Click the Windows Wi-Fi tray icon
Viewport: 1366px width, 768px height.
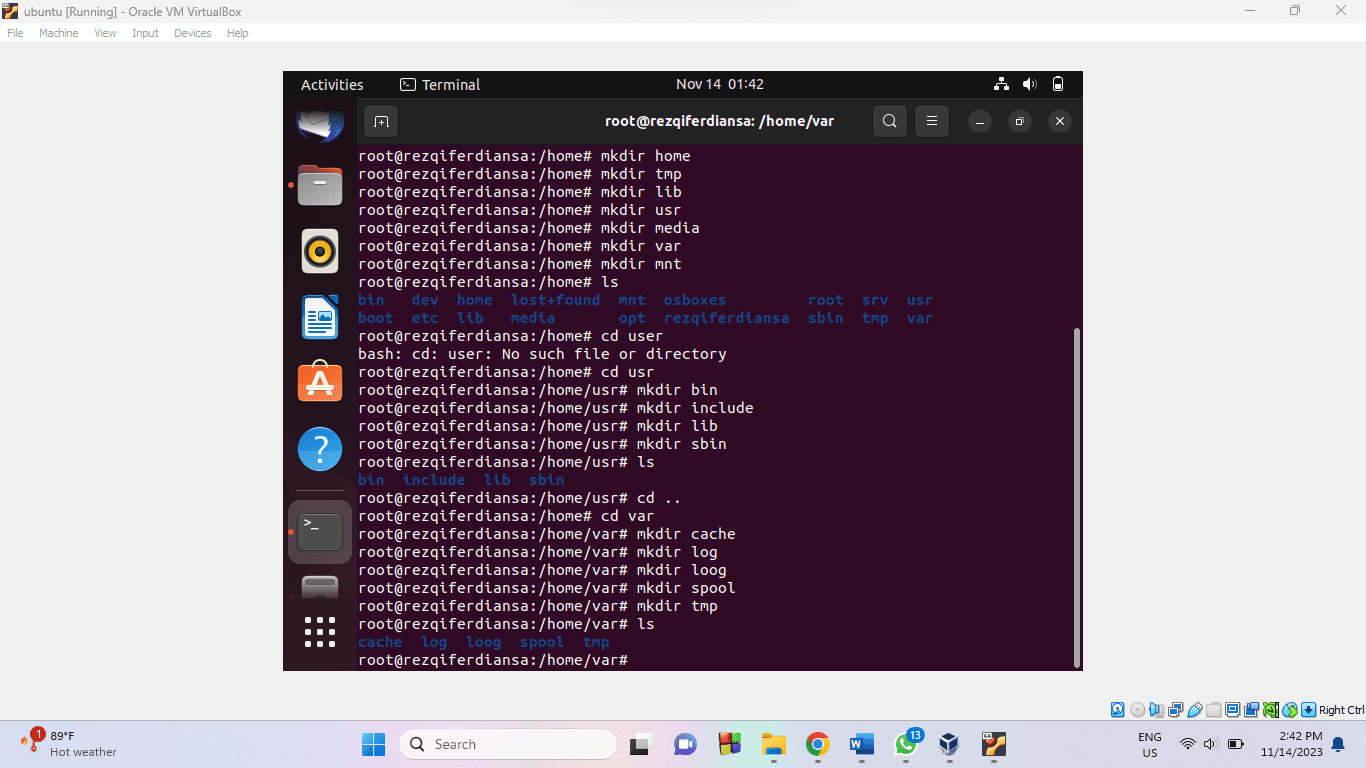tap(1188, 744)
